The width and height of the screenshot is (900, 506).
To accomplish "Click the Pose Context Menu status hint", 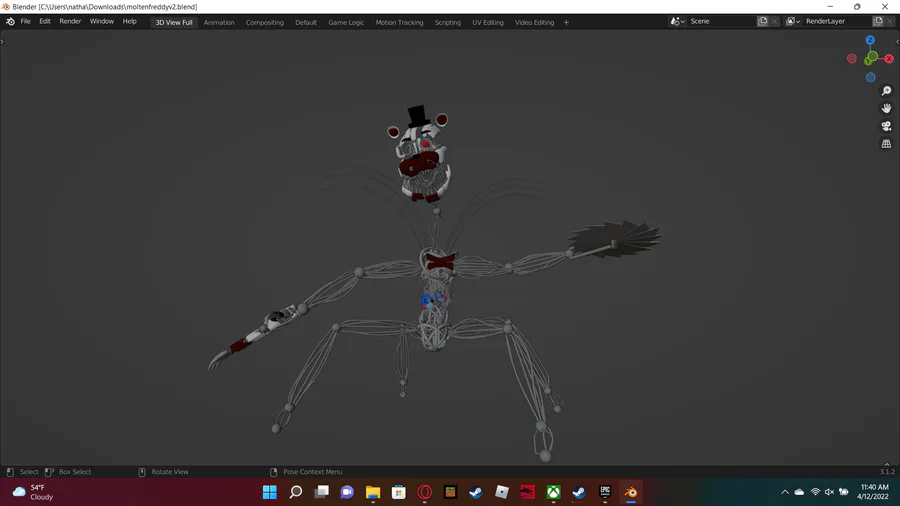I will click(x=312, y=472).
